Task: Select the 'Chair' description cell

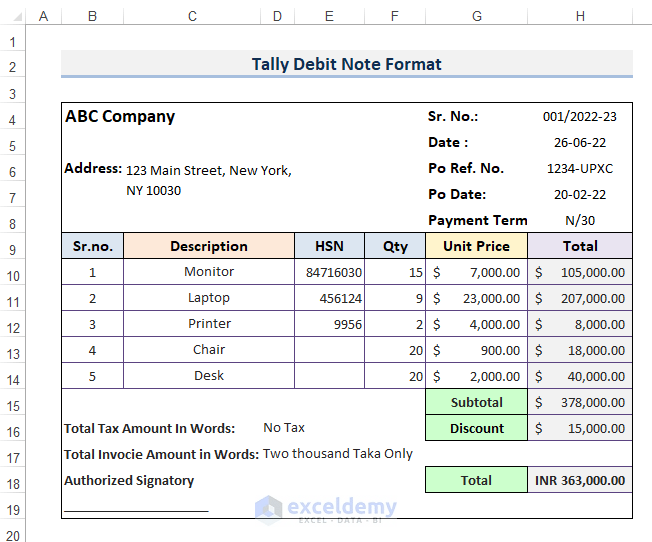Action: click(209, 349)
